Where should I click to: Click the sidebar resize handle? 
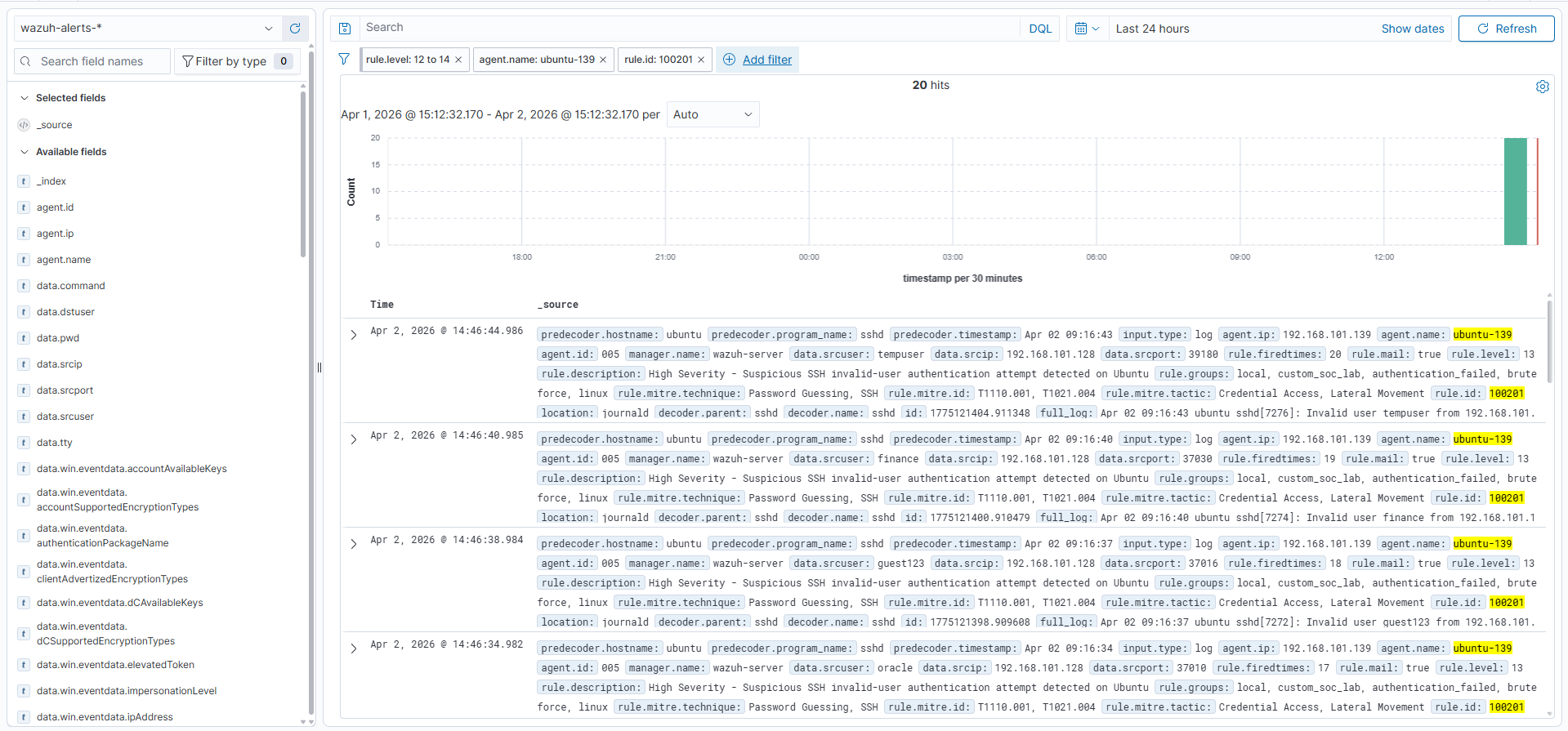pos(319,368)
